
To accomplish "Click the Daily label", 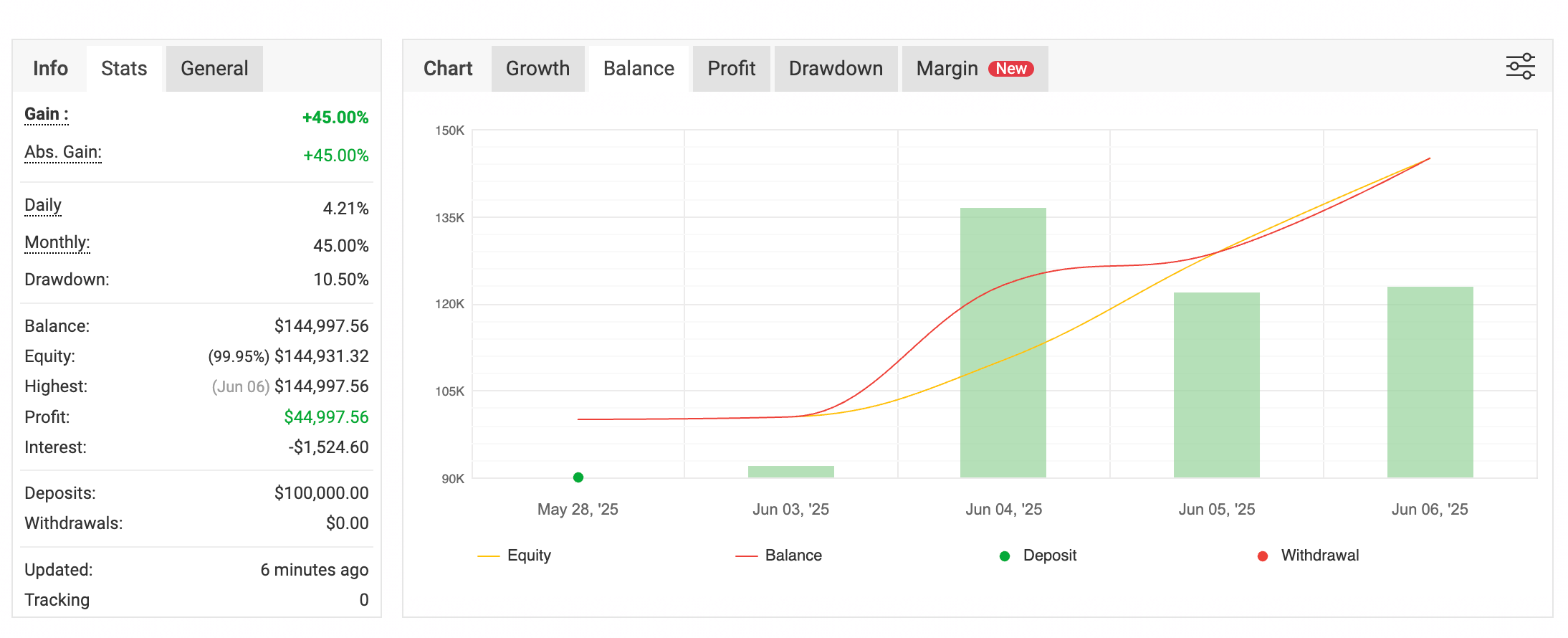I will (x=43, y=206).
